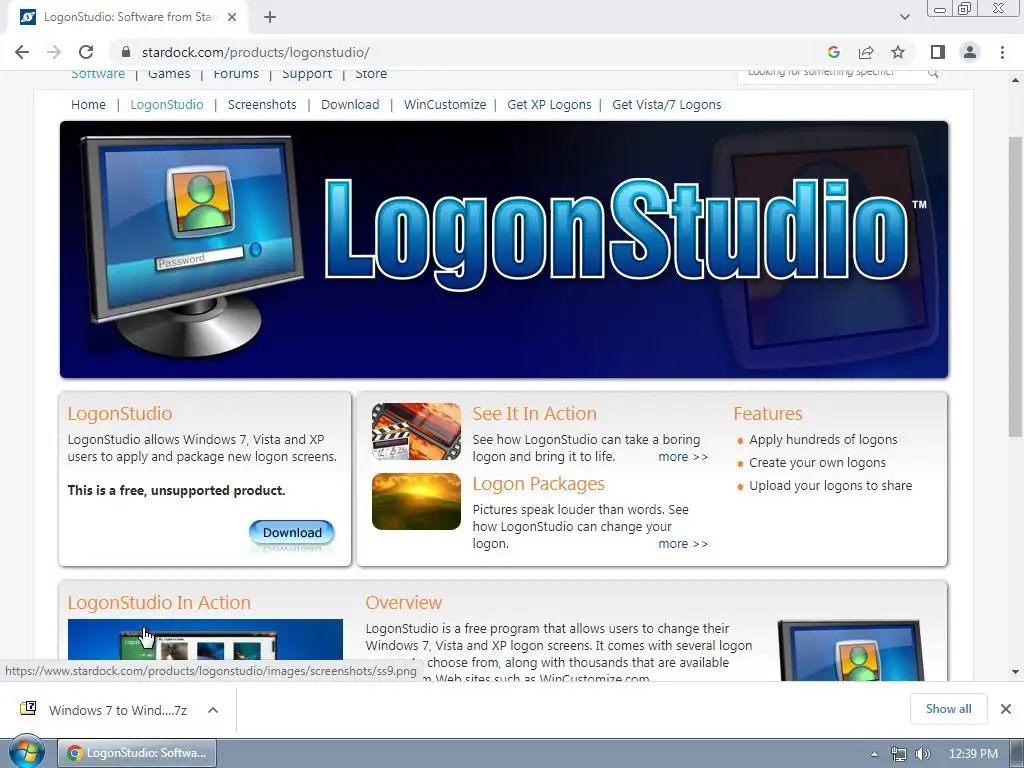This screenshot has width=1024, height=768.
Task: Click 'Apply hundreds of logons' feature text
Action: 823,440
